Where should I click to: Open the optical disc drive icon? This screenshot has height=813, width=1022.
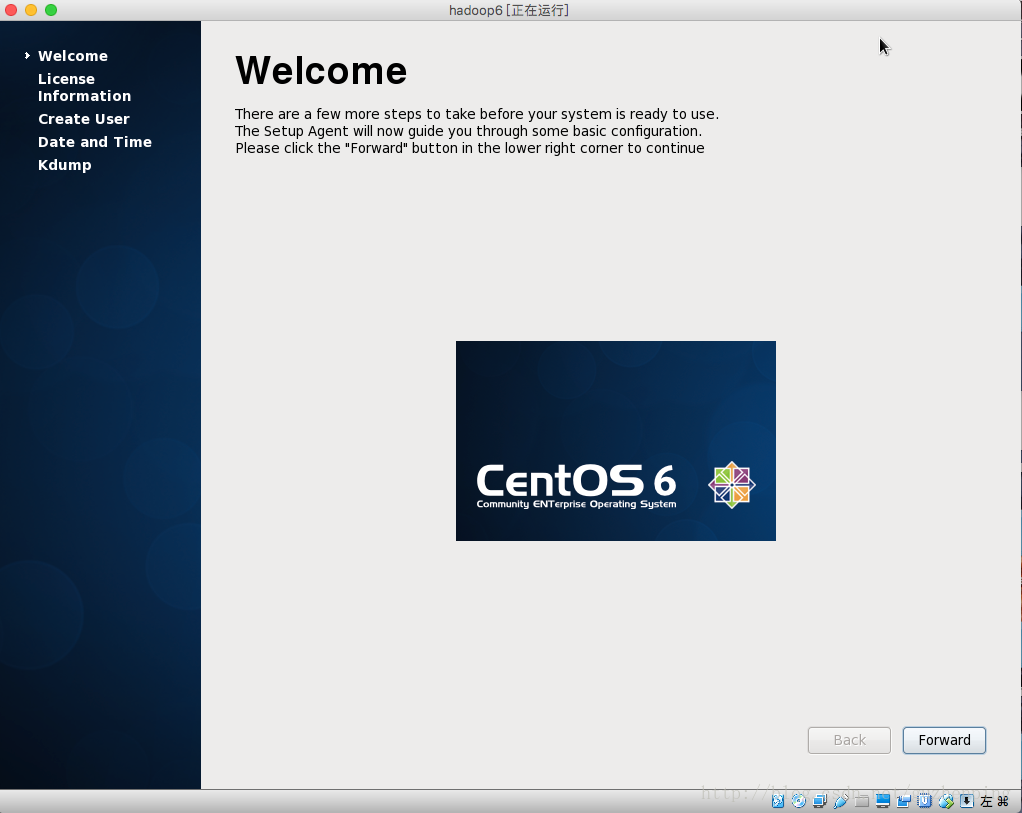(x=798, y=801)
